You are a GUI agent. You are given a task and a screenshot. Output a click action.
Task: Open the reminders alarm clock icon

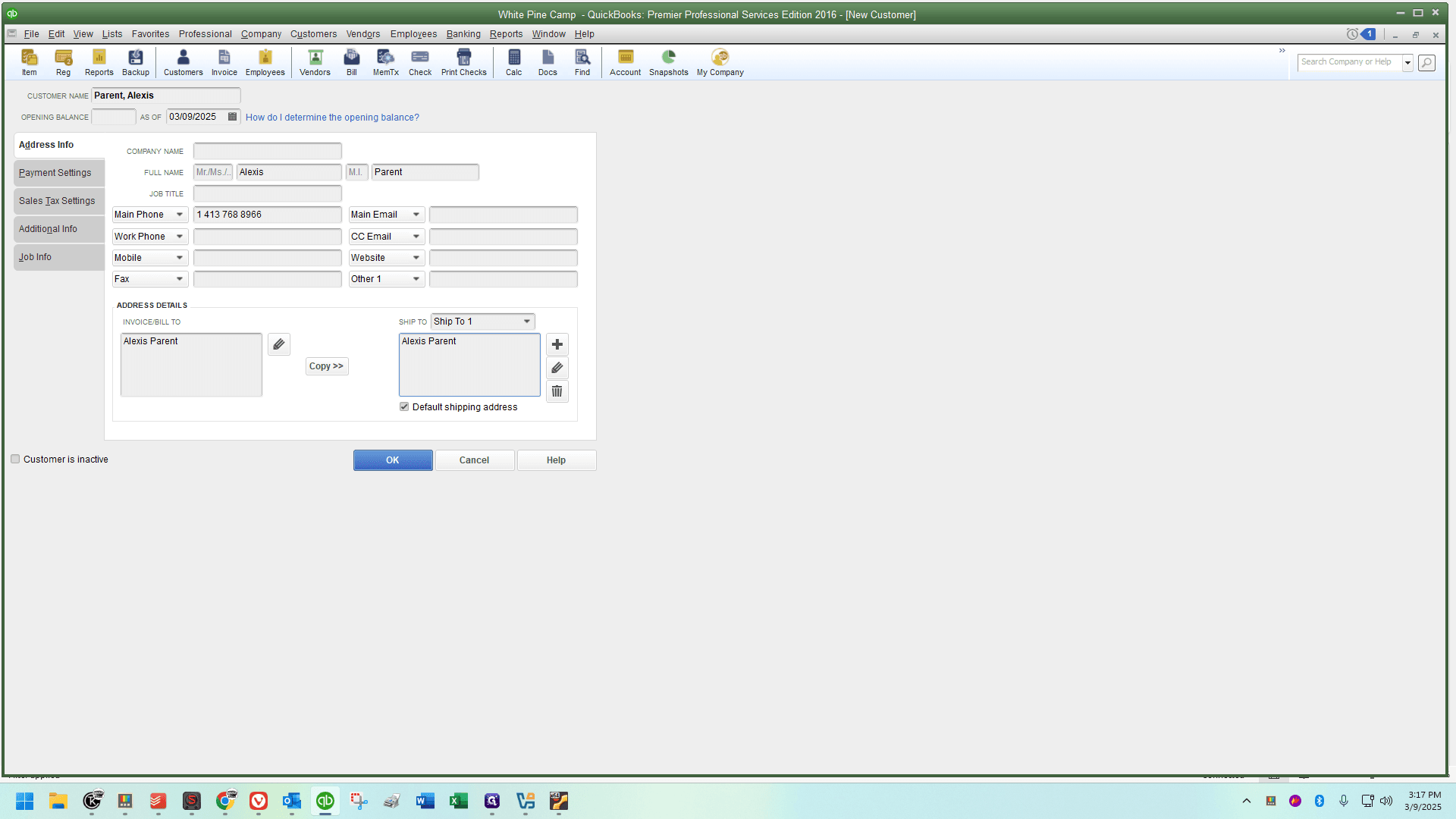(1352, 34)
